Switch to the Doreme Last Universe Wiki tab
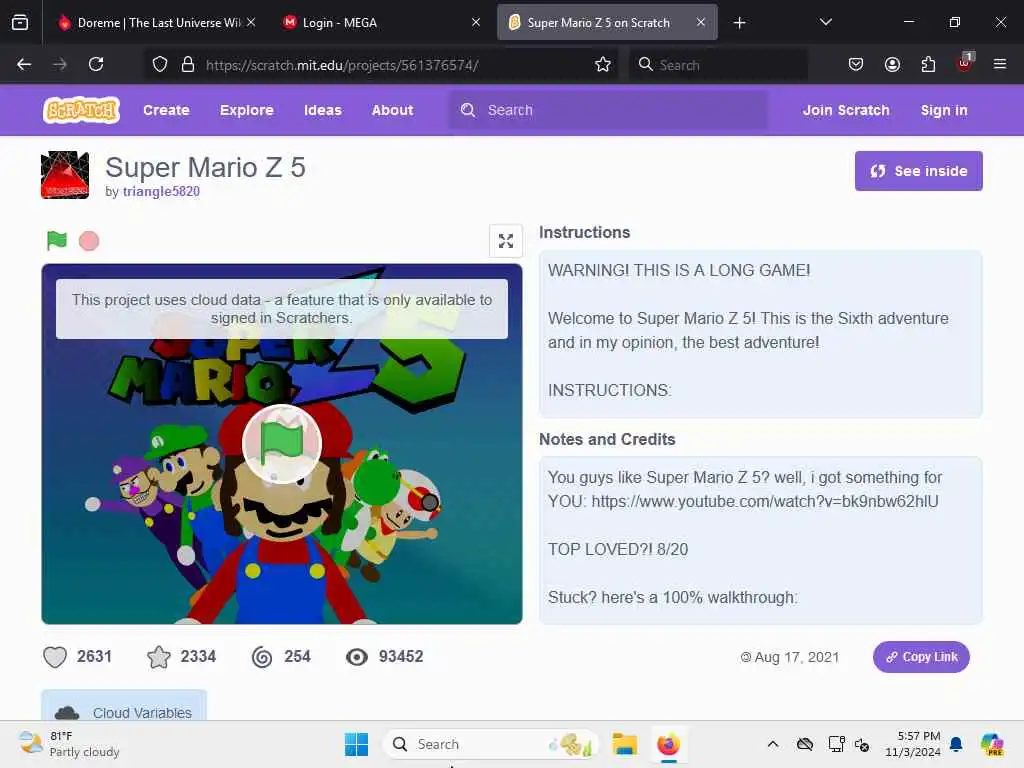The image size is (1024, 768). pos(155,23)
